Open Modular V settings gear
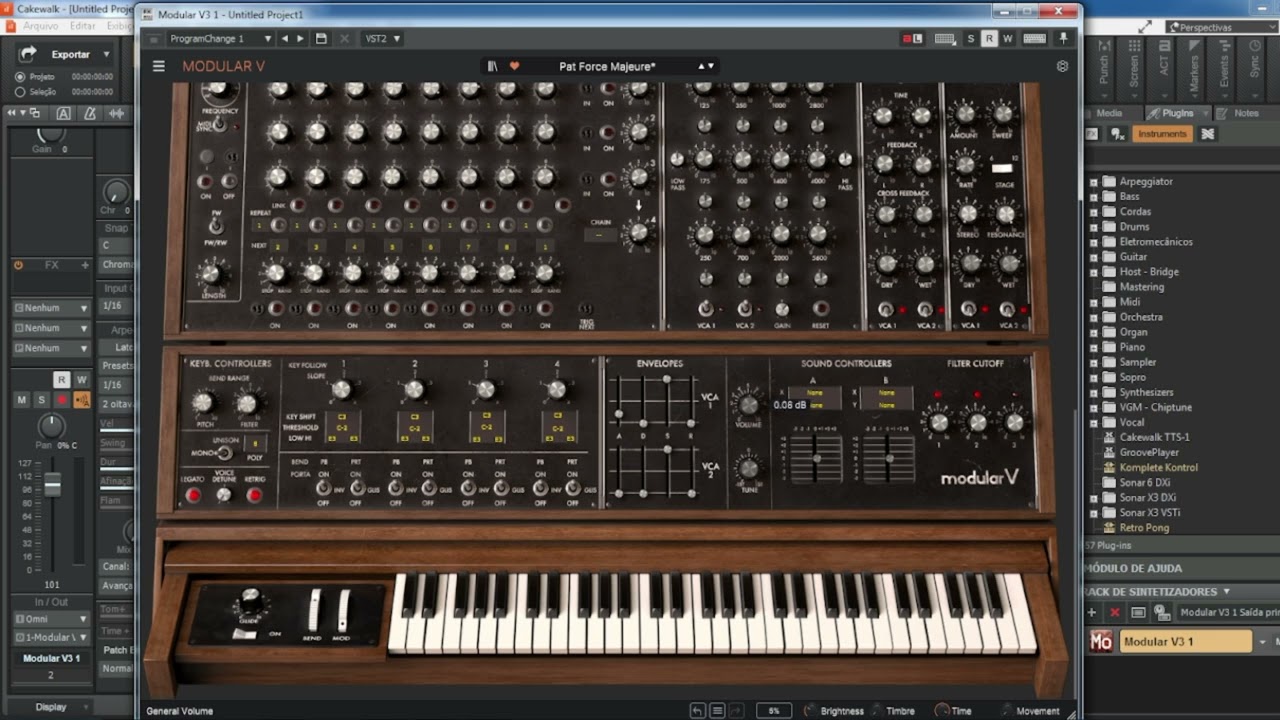The image size is (1280, 720). point(1062,66)
